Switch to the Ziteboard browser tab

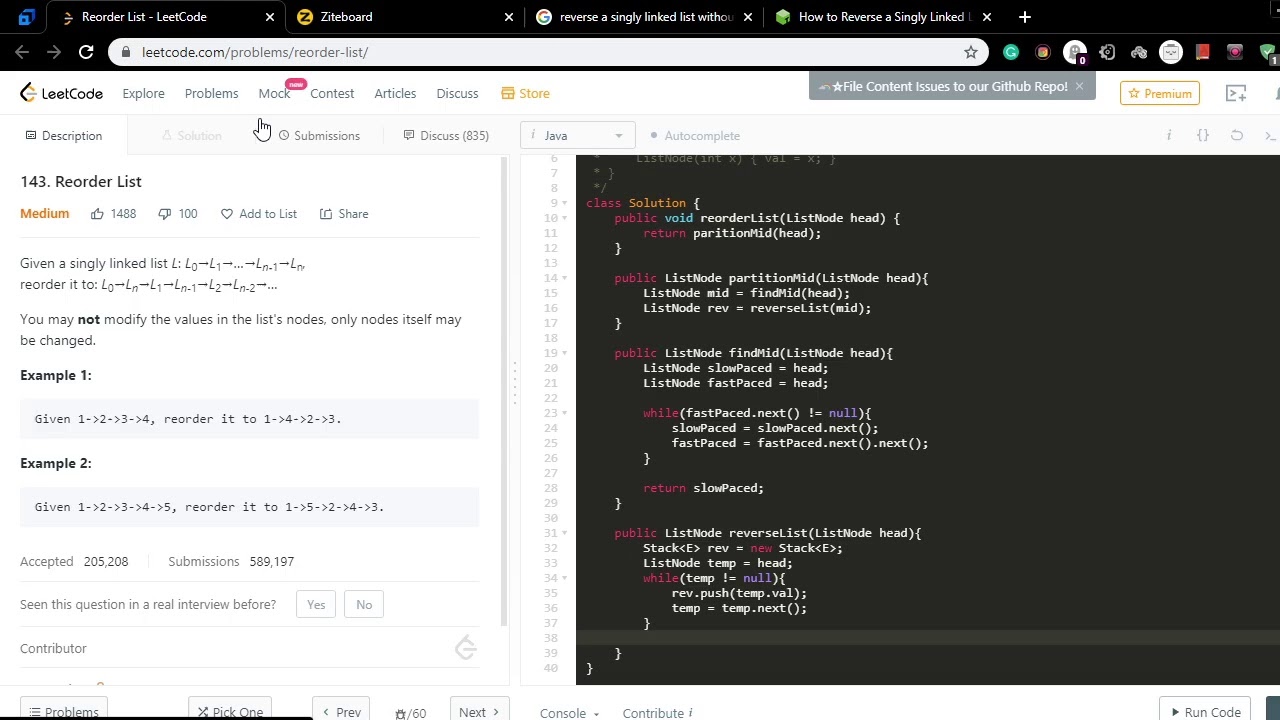click(x=405, y=17)
